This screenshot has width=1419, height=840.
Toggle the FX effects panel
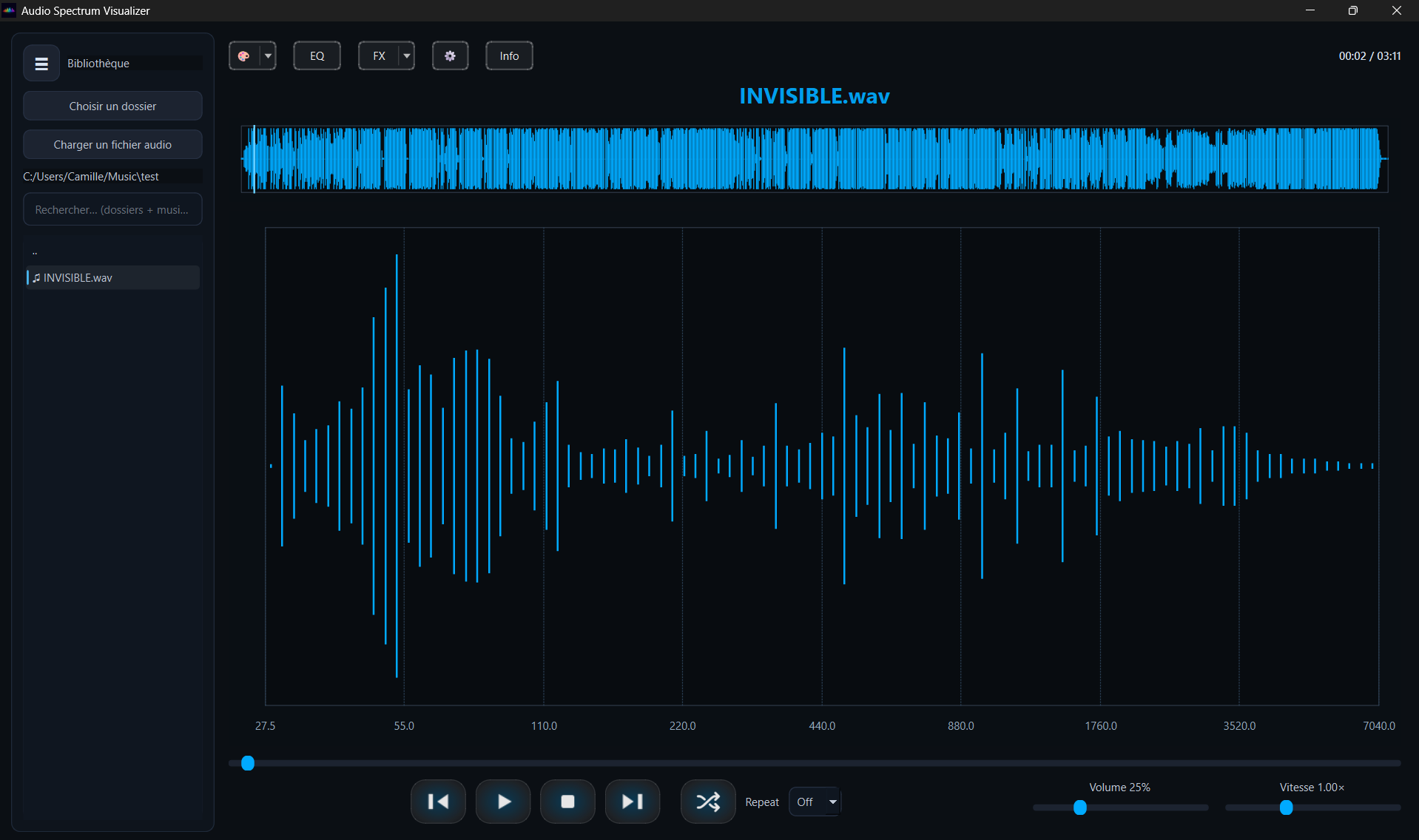(379, 55)
